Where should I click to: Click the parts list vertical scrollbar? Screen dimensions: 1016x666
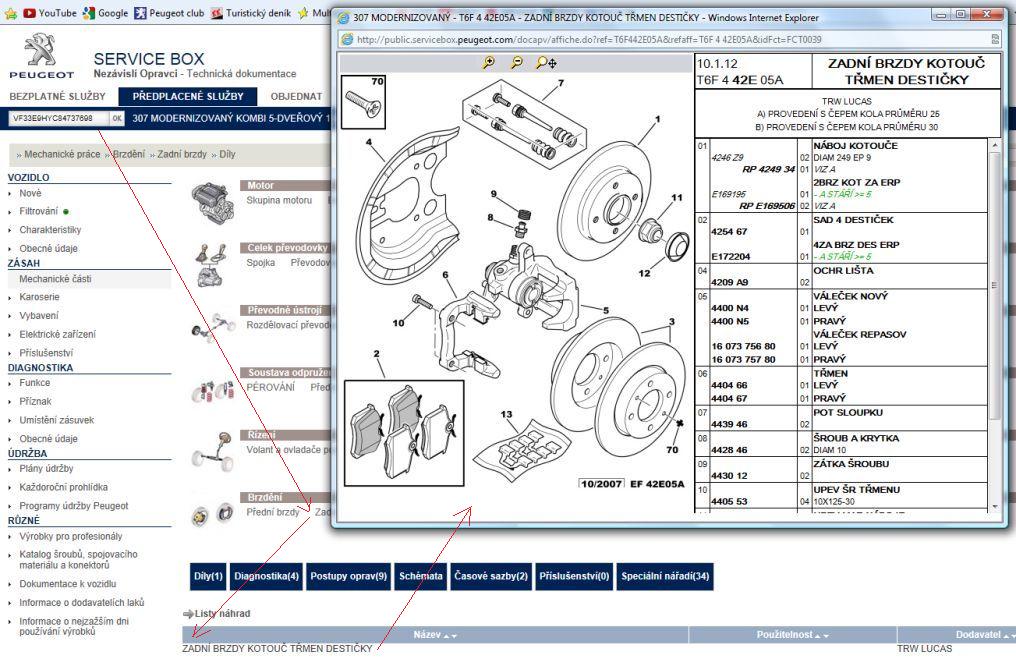[x=995, y=325]
